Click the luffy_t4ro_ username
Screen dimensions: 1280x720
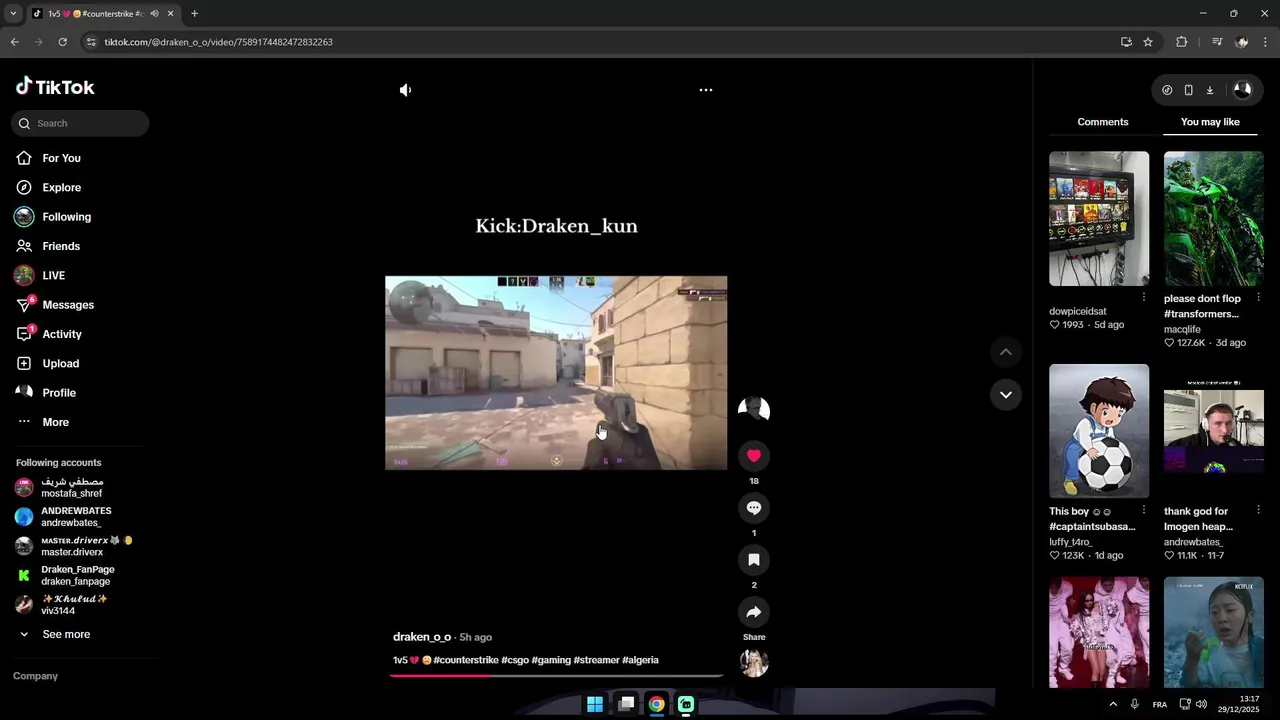click(x=1070, y=542)
